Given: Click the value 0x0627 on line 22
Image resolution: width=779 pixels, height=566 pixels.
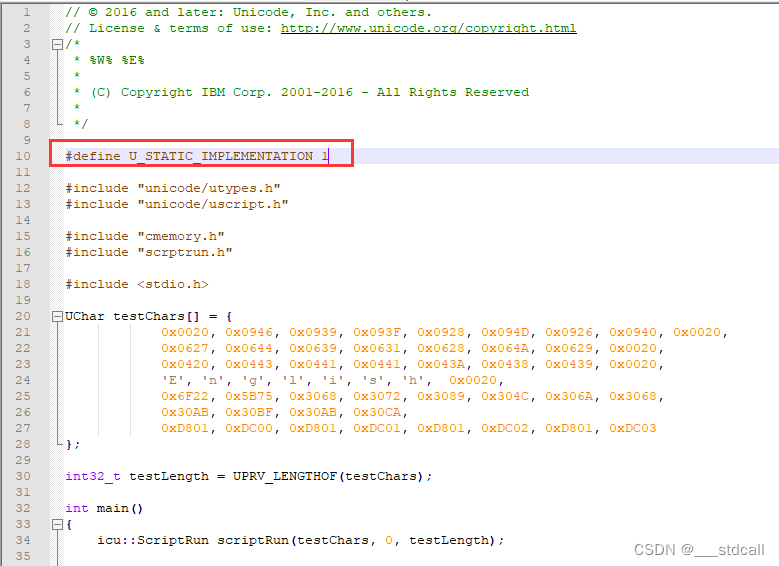Looking at the screenshot, I should coord(185,348).
